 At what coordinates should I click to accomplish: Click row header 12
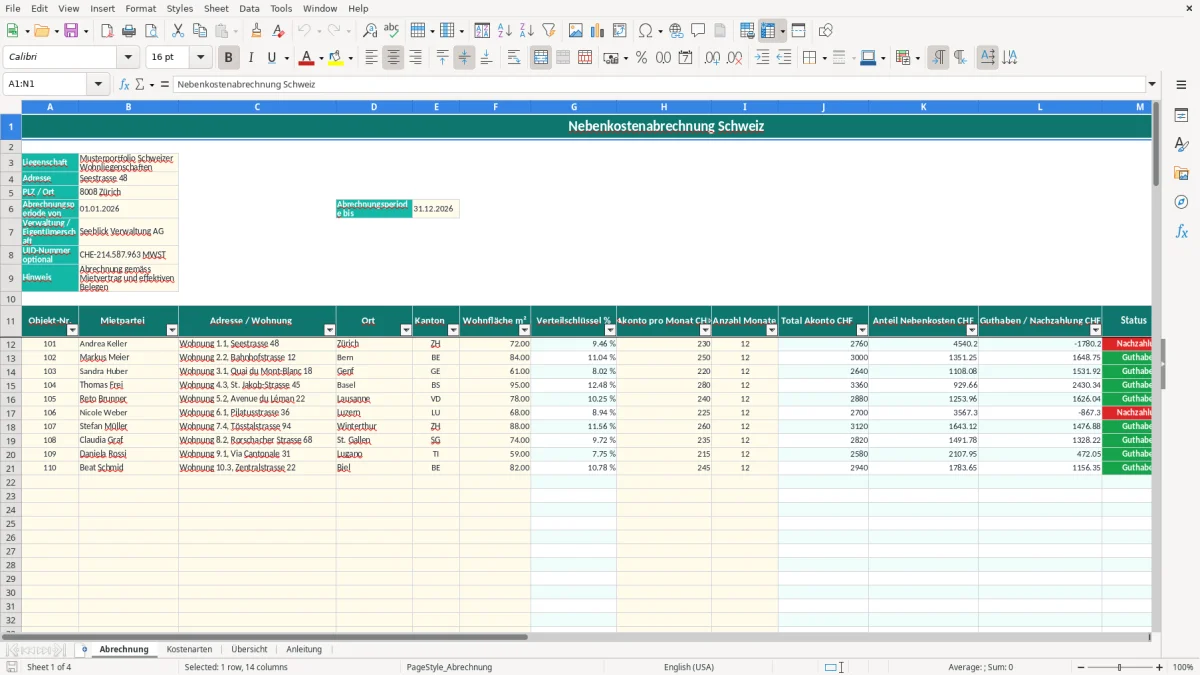coord(11,344)
